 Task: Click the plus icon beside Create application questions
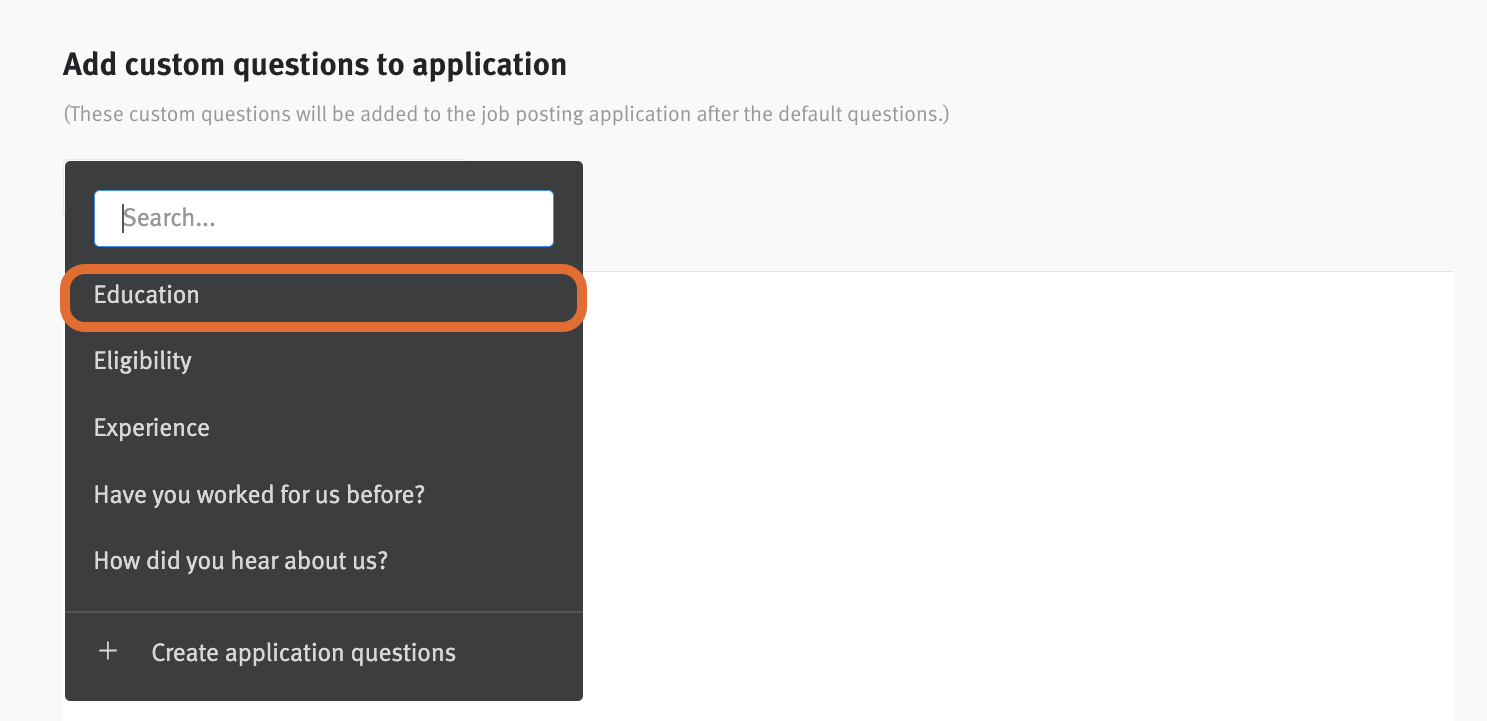pos(108,651)
